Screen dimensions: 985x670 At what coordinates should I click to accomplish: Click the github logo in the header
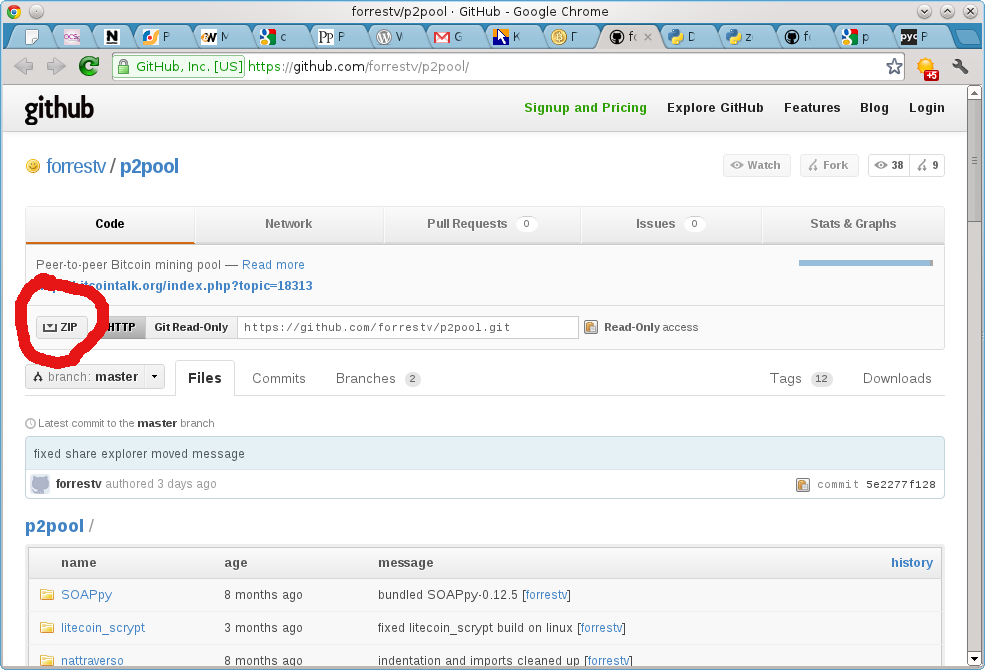tap(59, 109)
